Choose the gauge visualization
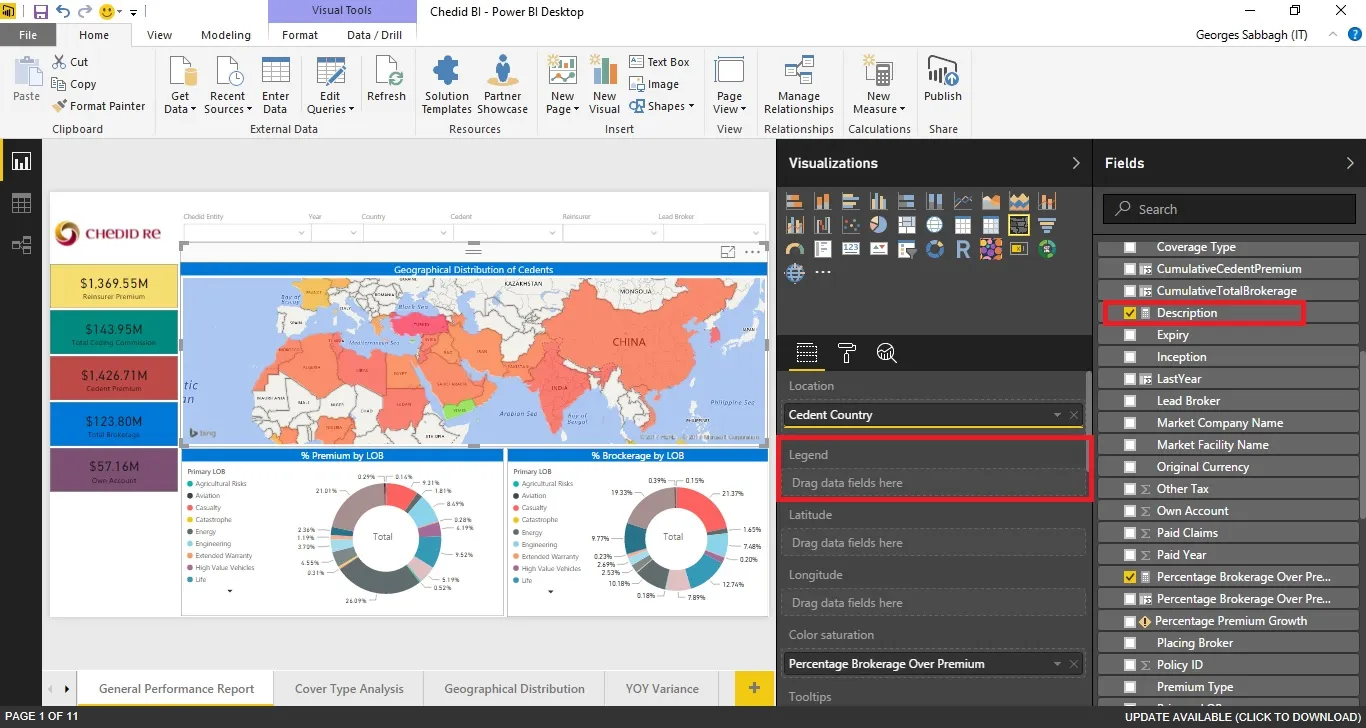This screenshot has height=728, width=1366. click(x=795, y=249)
